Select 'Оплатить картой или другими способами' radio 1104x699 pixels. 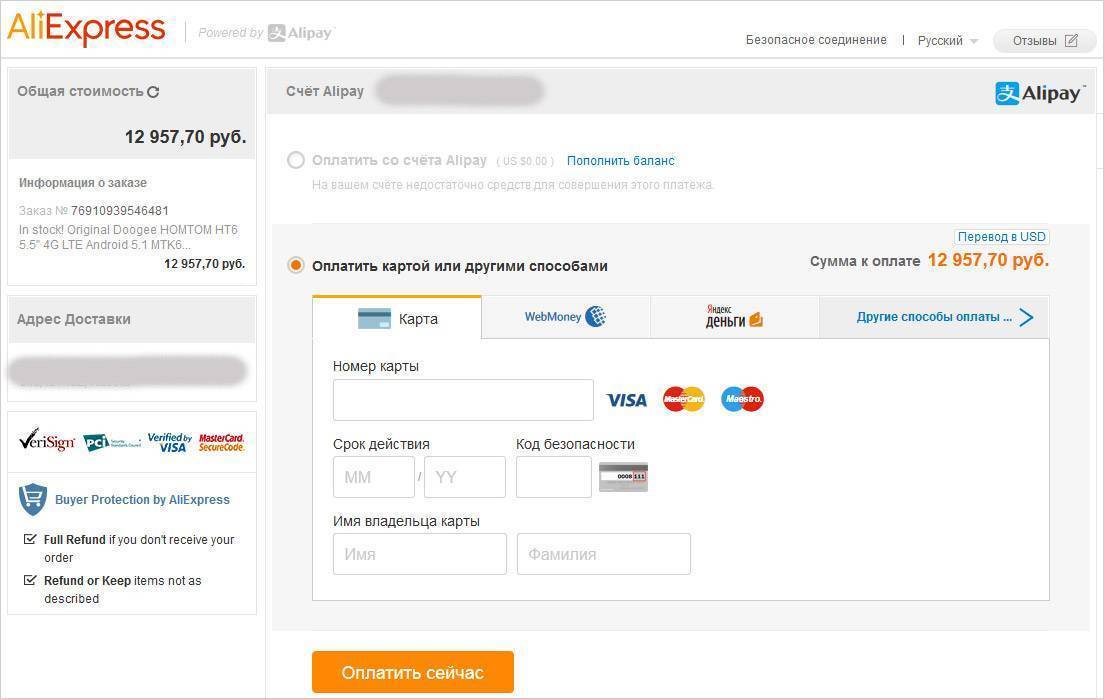(296, 265)
